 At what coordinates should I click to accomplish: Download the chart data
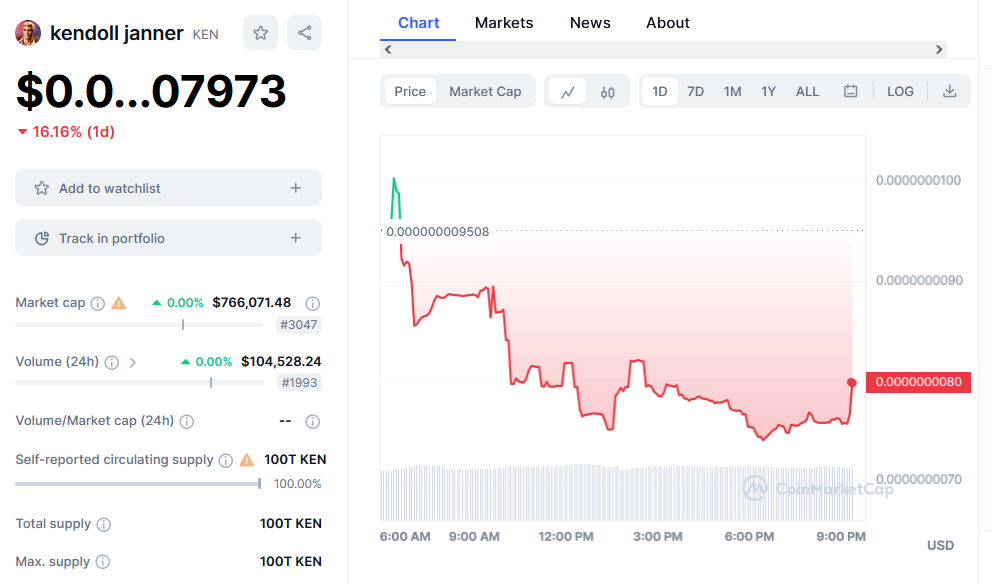click(x=950, y=91)
